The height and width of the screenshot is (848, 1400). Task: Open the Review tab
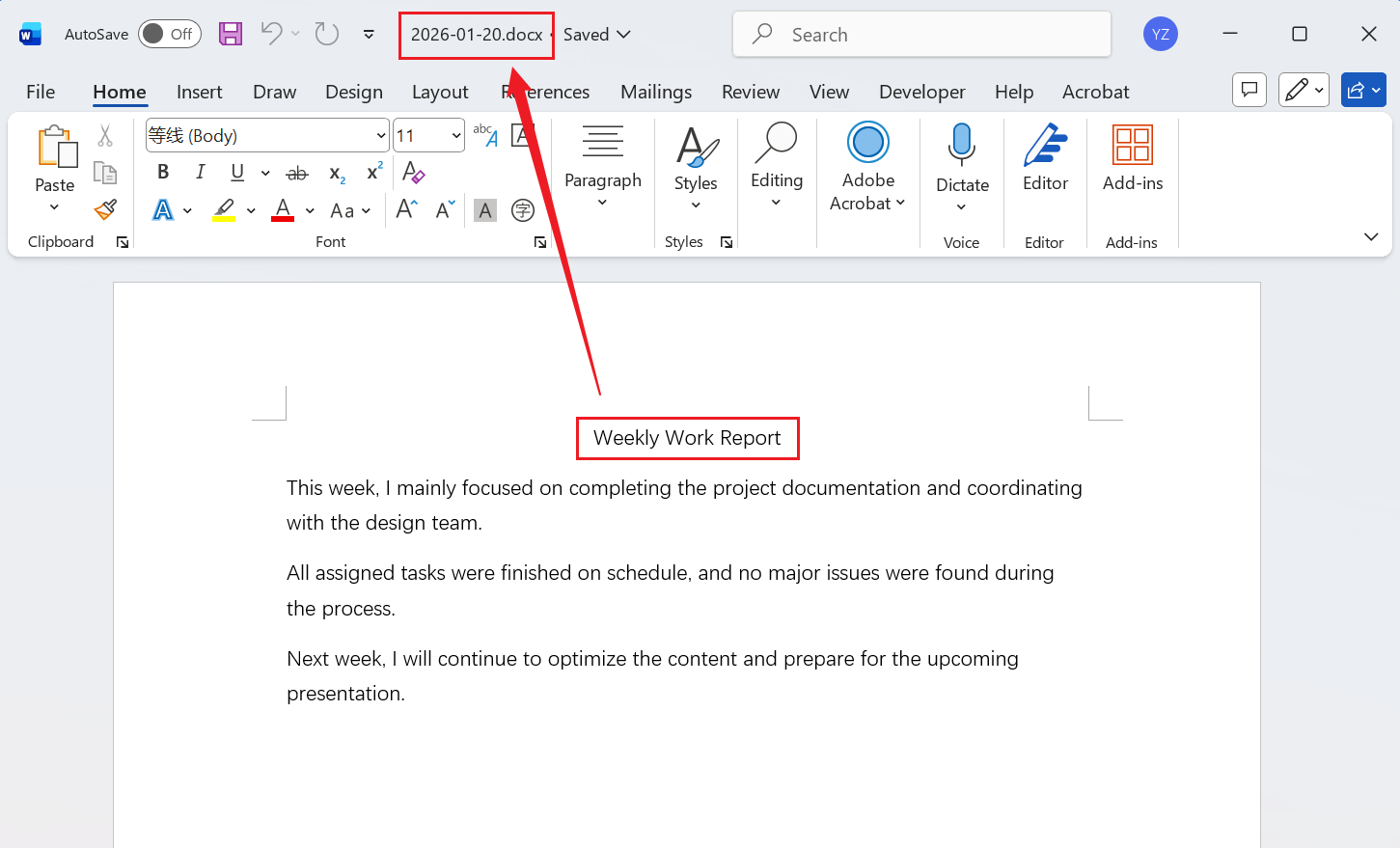point(750,92)
